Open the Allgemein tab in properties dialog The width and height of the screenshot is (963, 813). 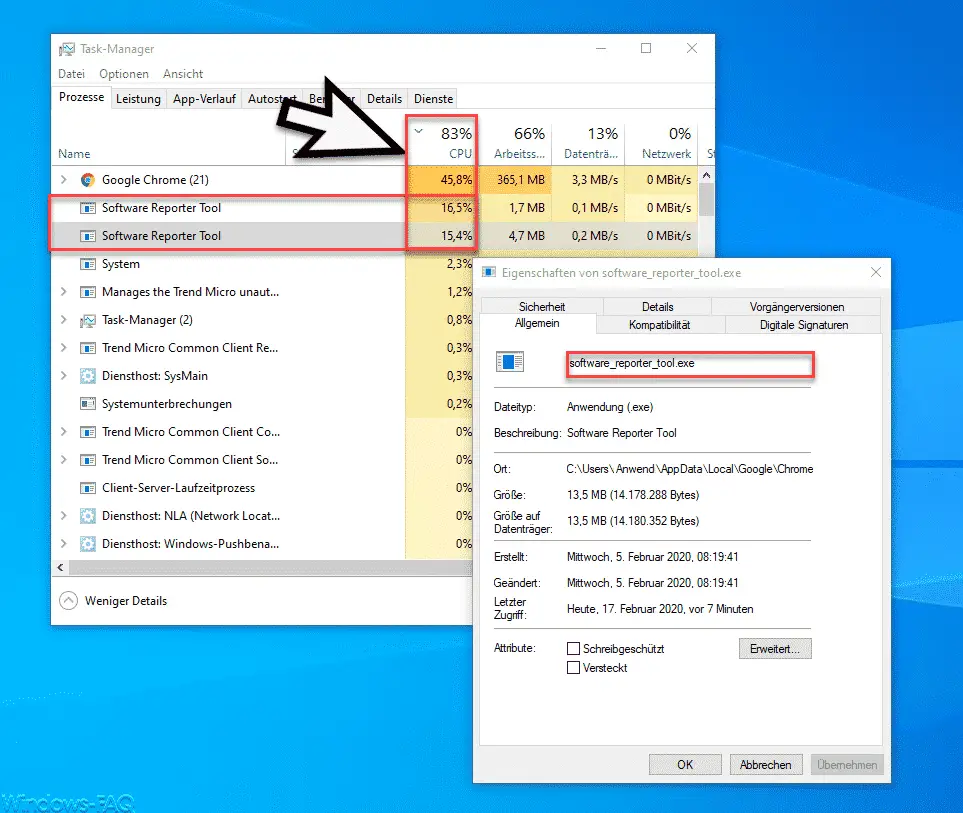coord(537,323)
